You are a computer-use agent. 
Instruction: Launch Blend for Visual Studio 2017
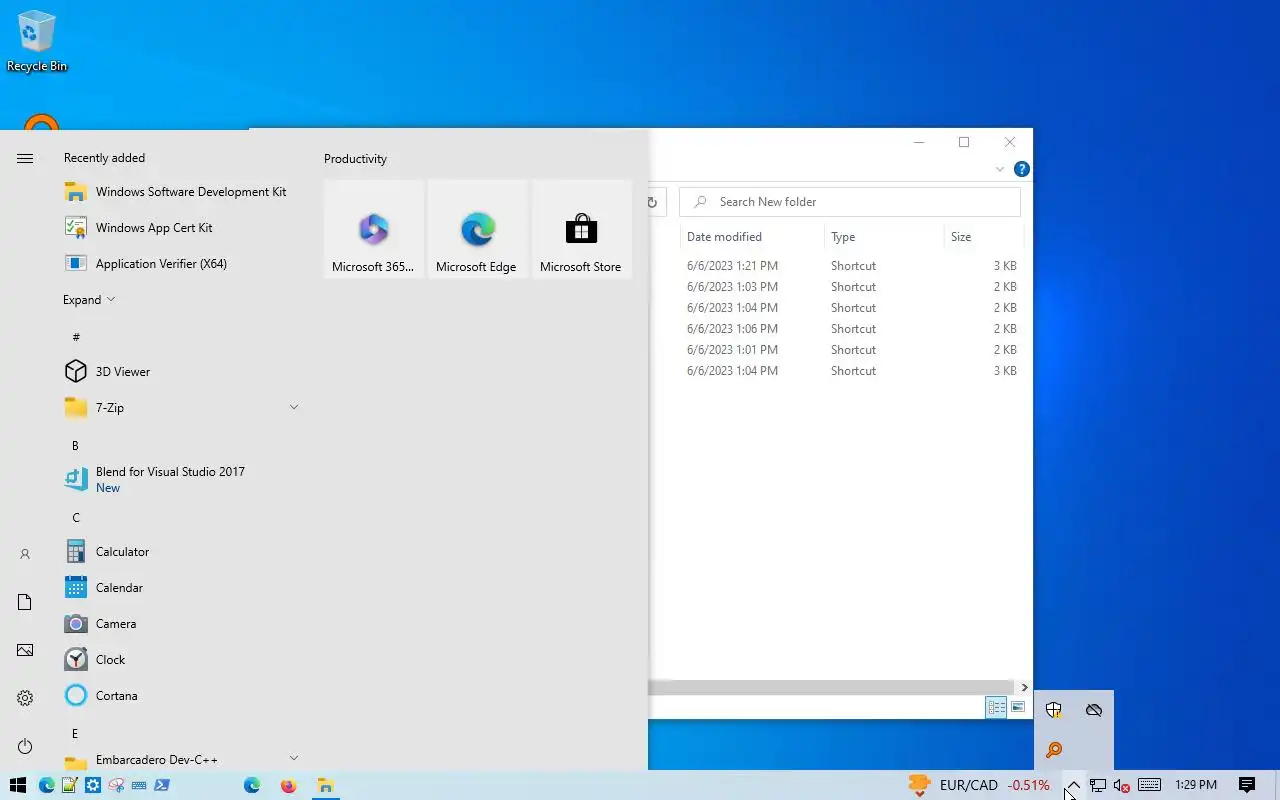182,480
